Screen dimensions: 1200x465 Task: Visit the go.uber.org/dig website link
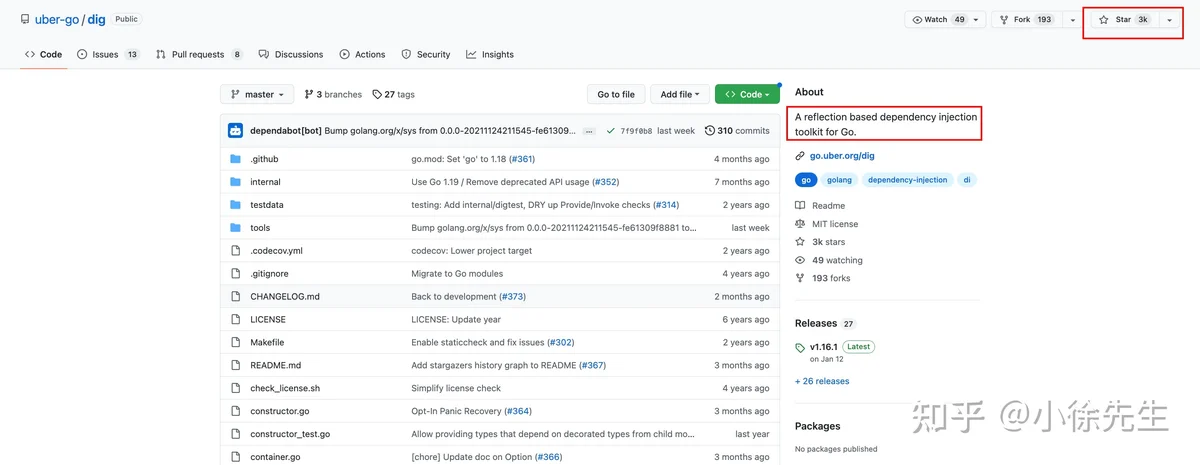pyautogui.click(x=842, y=156)
